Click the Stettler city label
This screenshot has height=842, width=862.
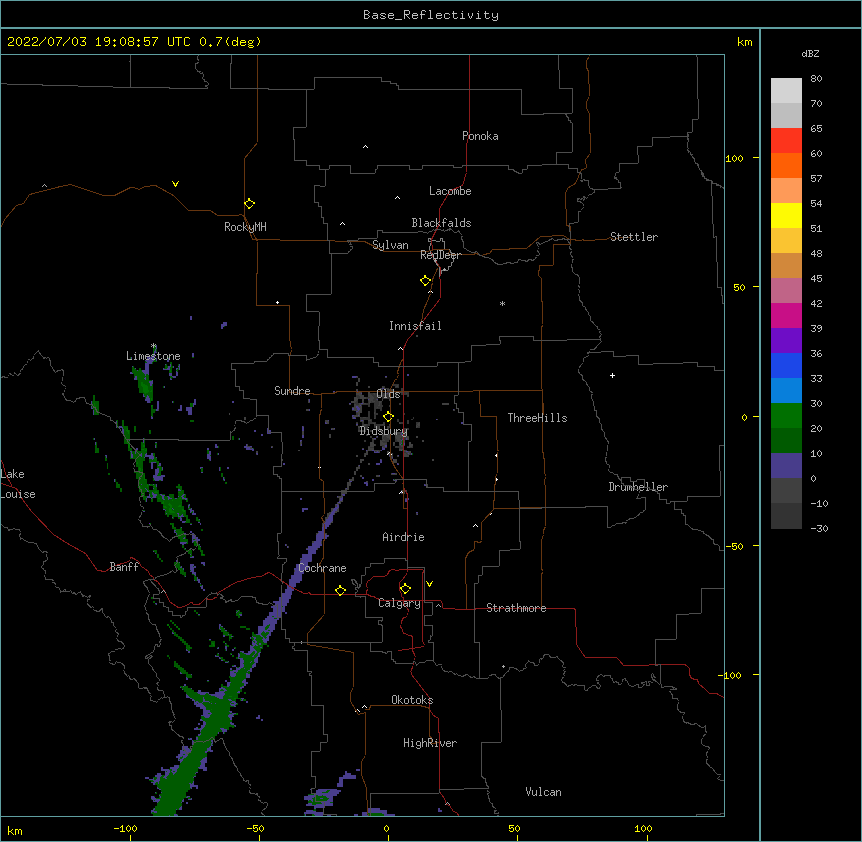tap(634, 237)
